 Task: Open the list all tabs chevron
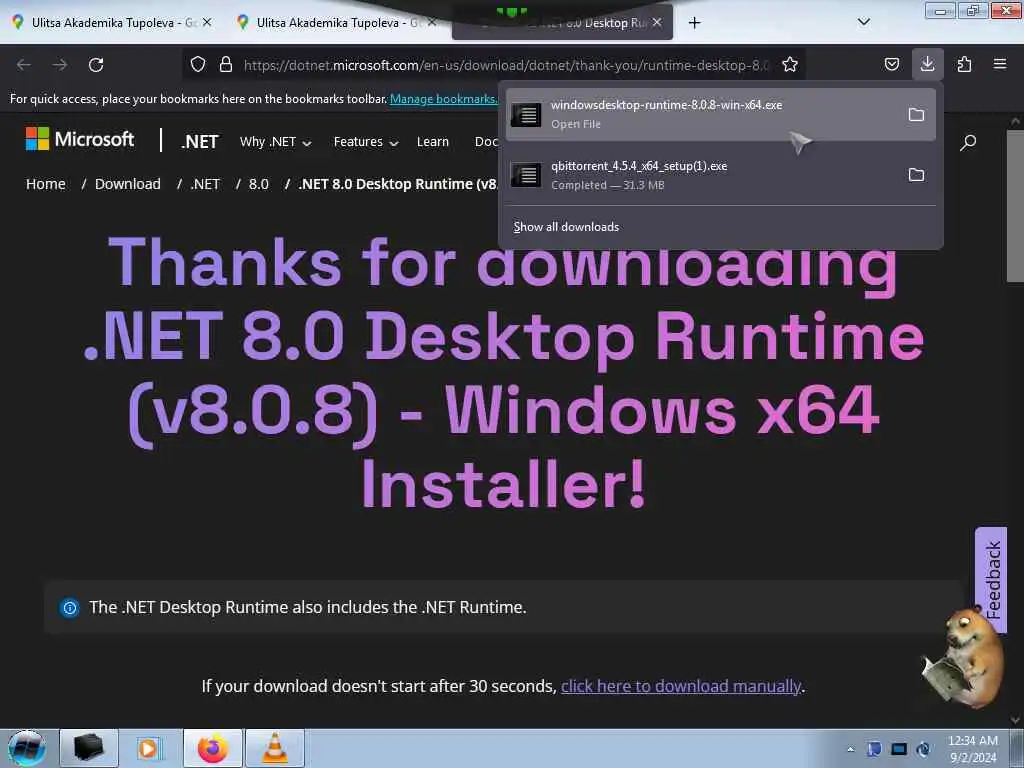tap(863, 22)
